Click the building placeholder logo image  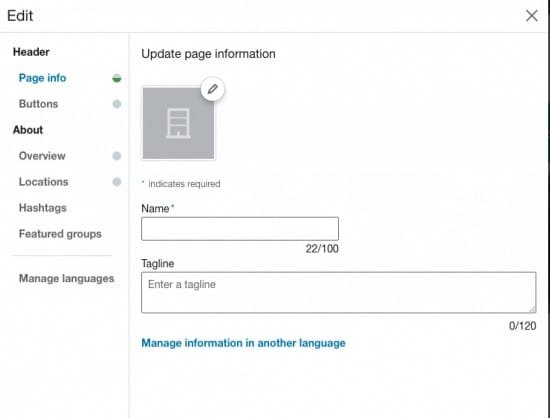click(178, 123)
